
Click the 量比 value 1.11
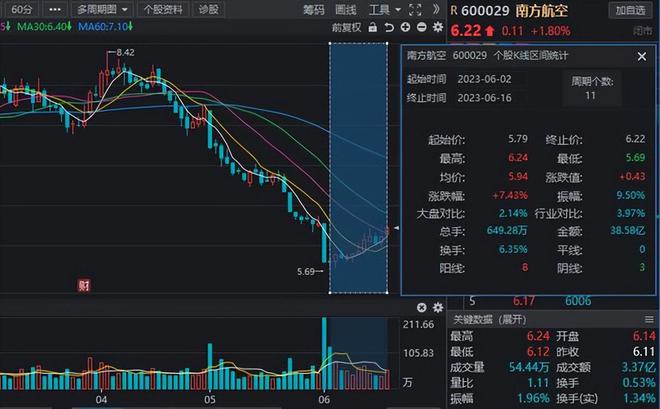click(x=538, y=382)
